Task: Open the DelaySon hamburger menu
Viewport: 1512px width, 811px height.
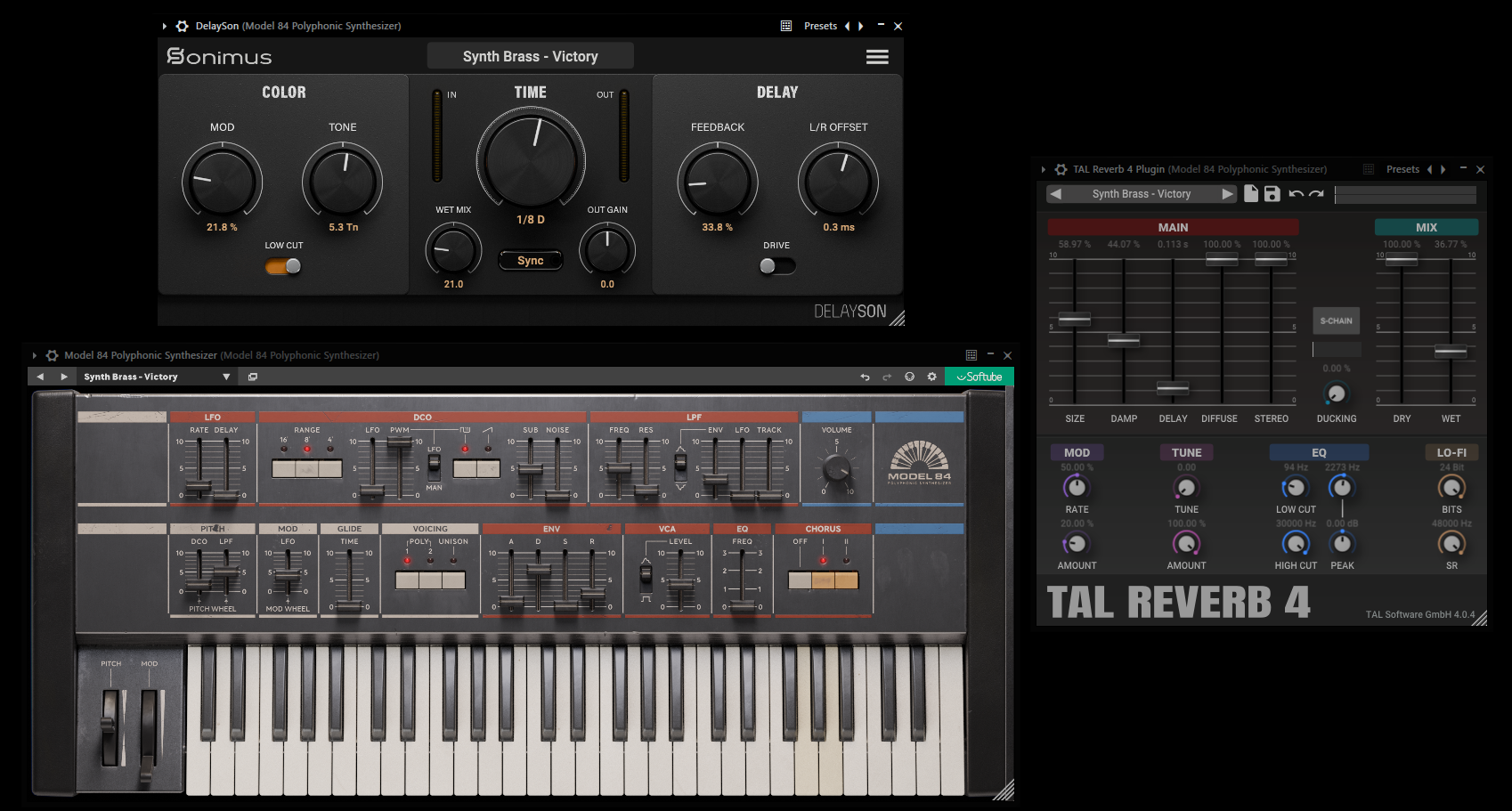Action: pos(877,57)
